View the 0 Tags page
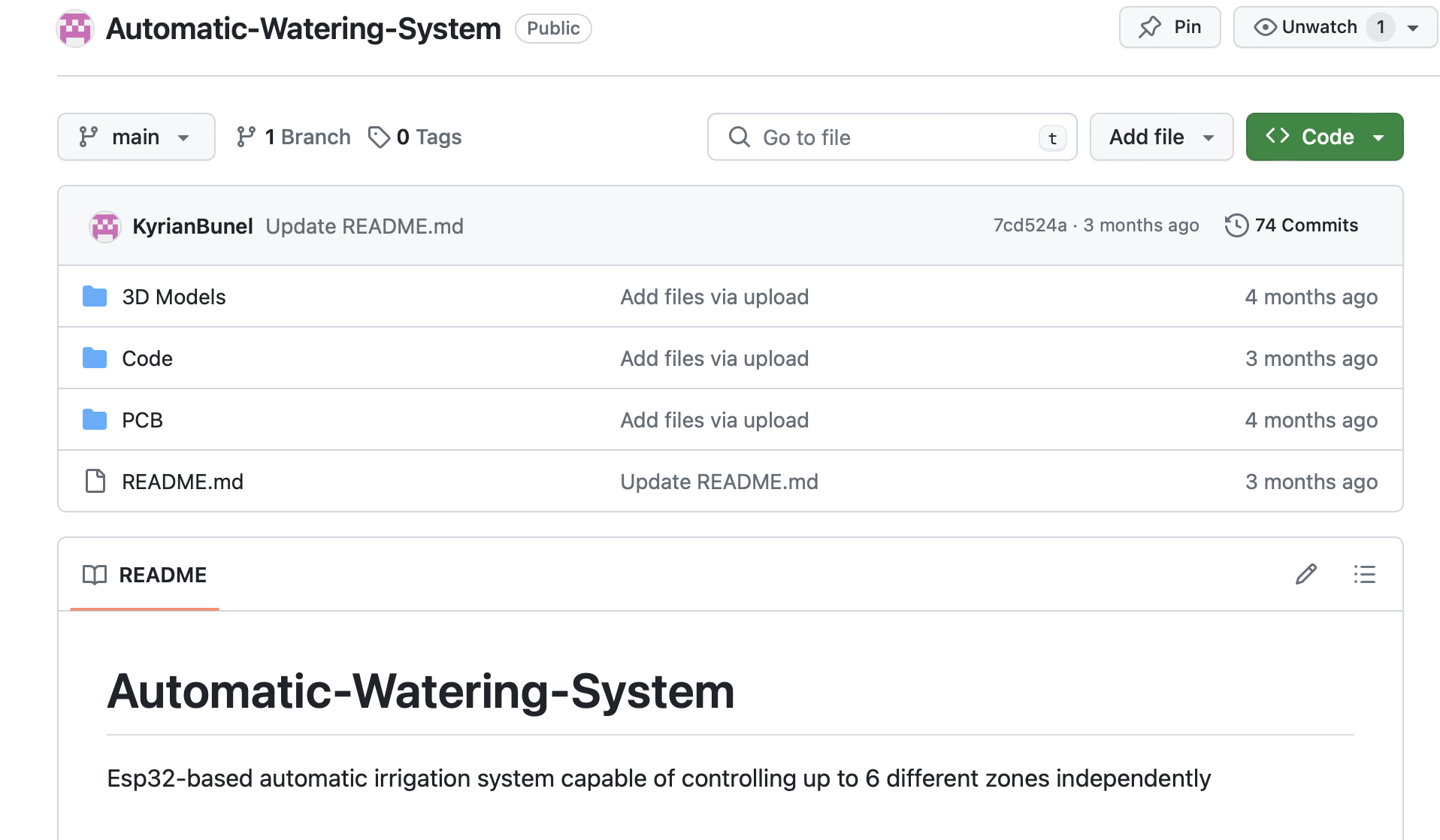Image resolution: width=1440 pixels, height=840 pixels. click(x=415, y=137)
